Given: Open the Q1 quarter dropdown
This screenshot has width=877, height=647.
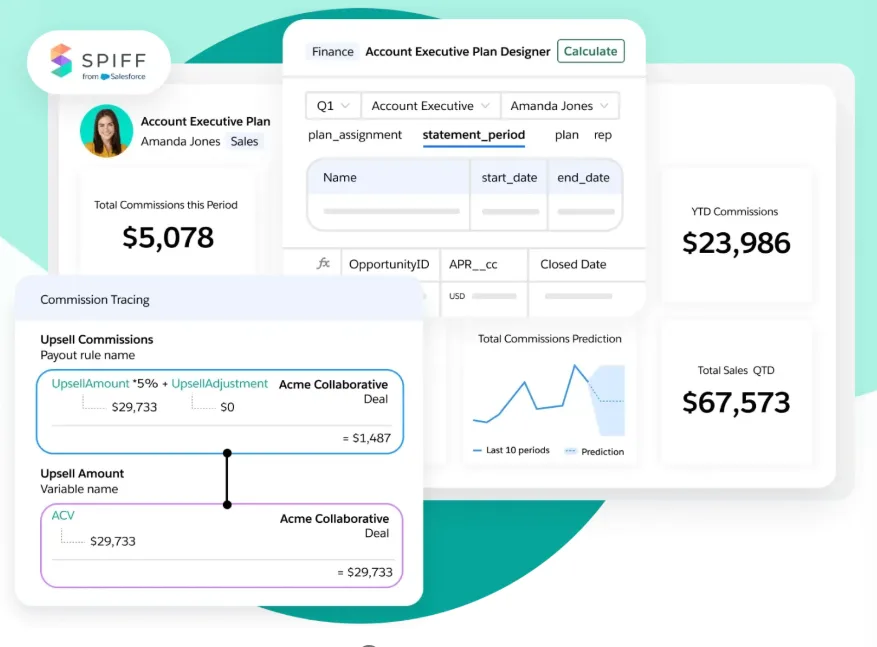Looking at the screenshot, I should coord(332,105).
